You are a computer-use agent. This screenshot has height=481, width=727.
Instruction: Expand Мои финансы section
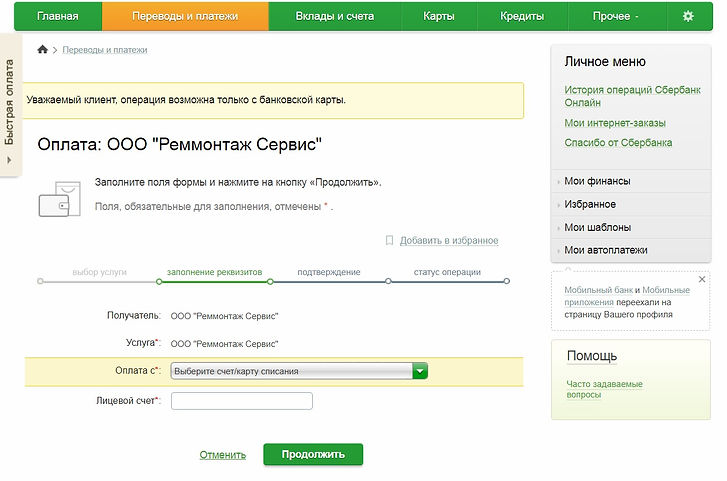coord(597,181)
